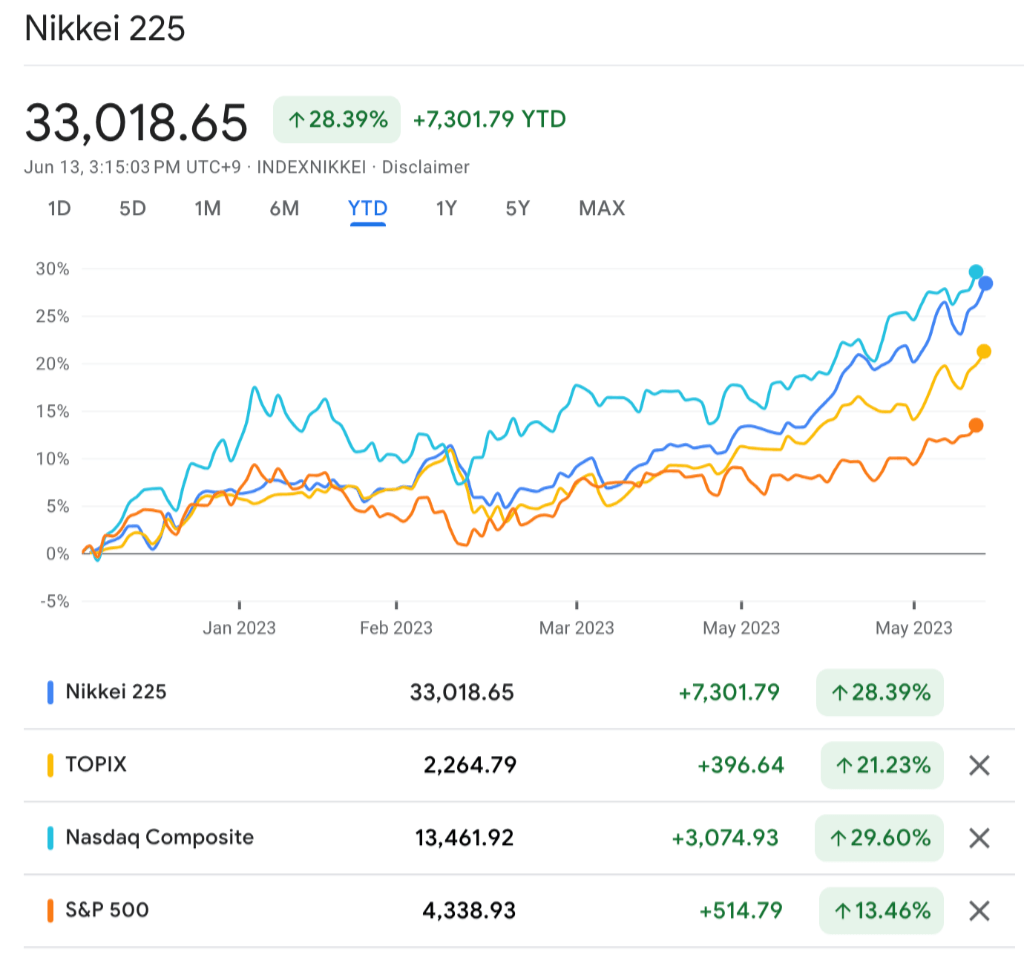Click the Nikkei 225 page title
Image resolution: width=1024 pixels, height=963 pixels.
click(x=104, y=29)
